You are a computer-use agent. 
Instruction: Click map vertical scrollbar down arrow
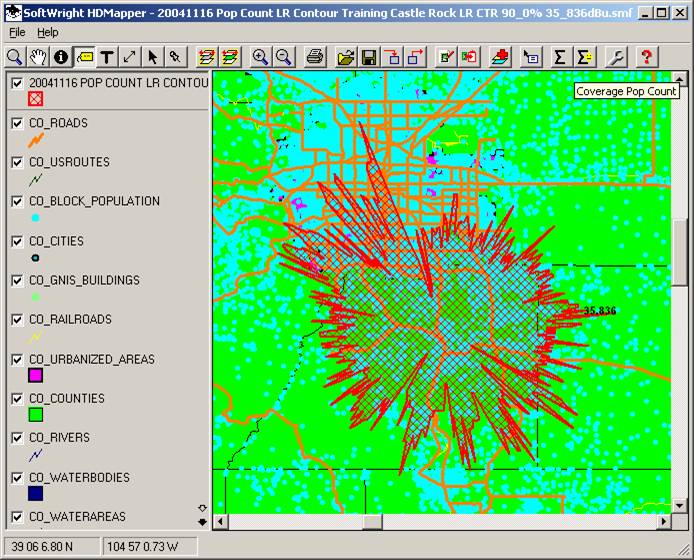point(679,506)
